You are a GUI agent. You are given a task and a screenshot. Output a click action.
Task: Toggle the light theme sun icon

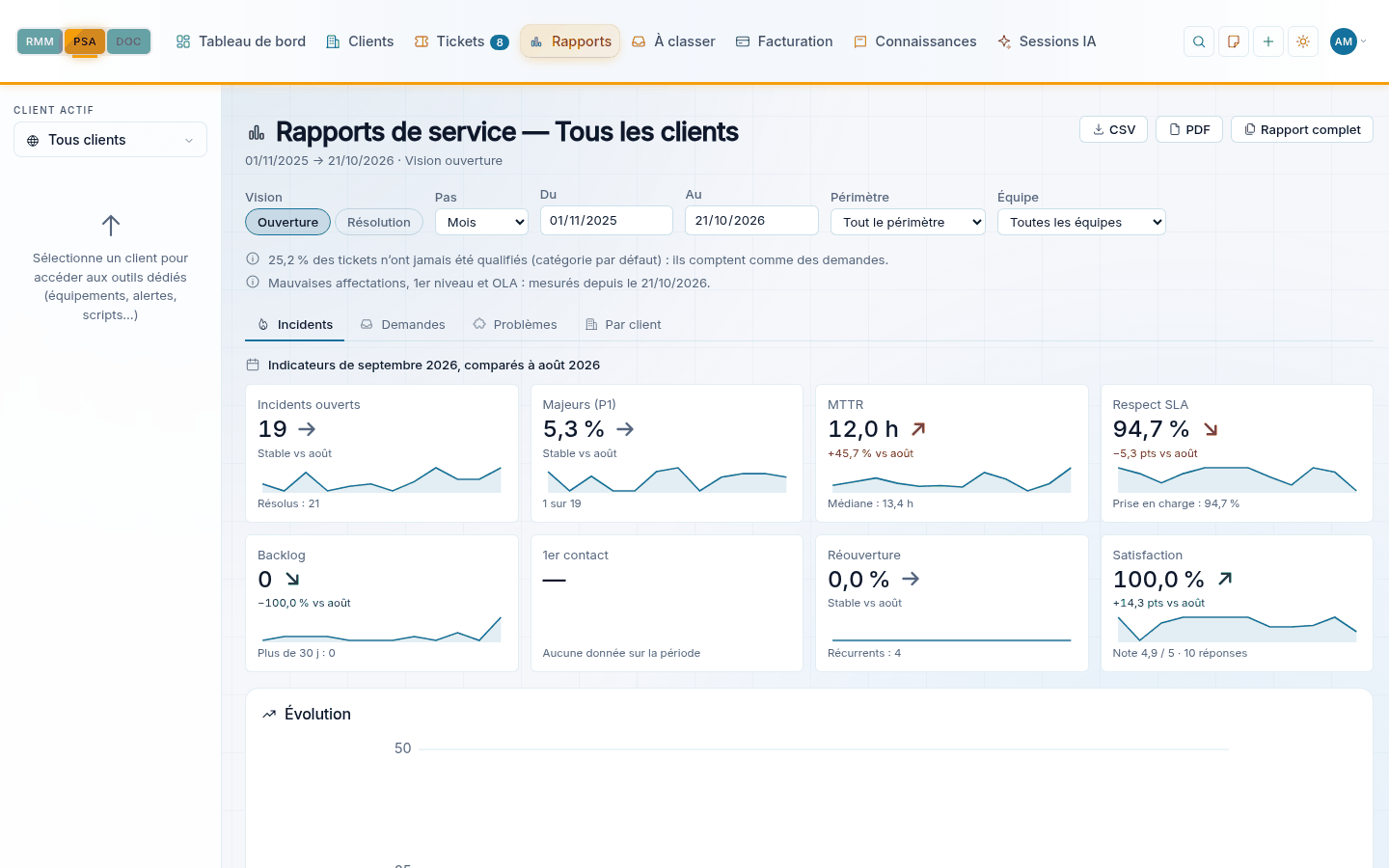click(1303, 41)
